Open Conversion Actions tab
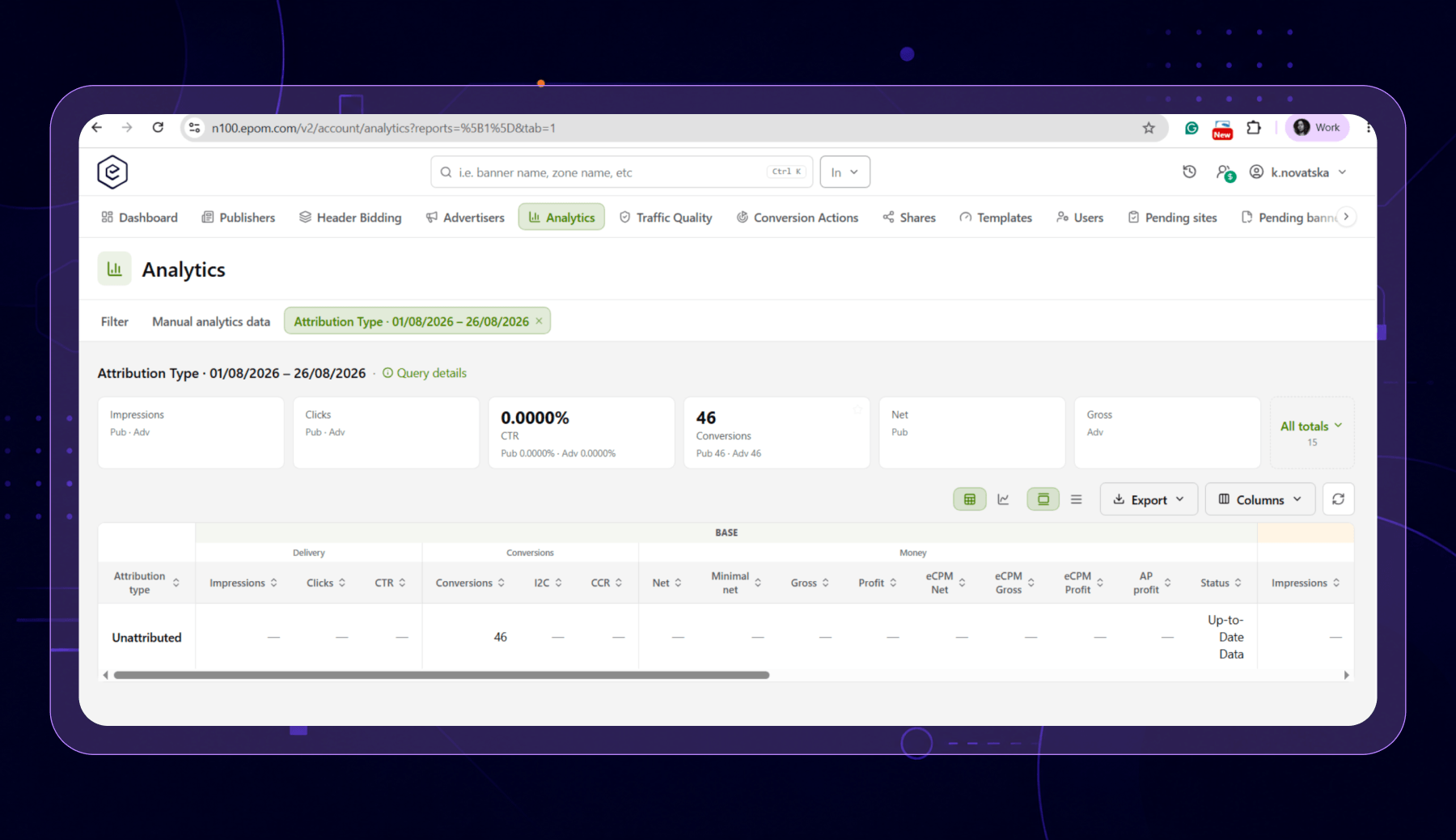 click(798, 218)
